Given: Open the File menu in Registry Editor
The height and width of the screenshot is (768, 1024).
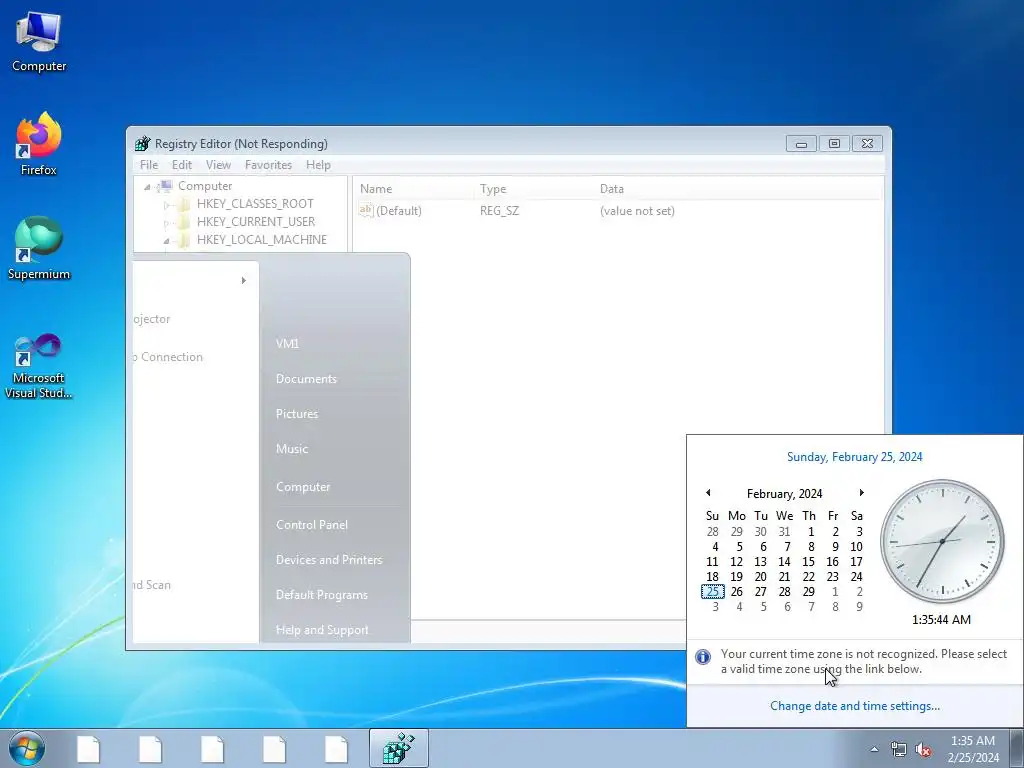Looking at the screenshot, I should 149,165.
